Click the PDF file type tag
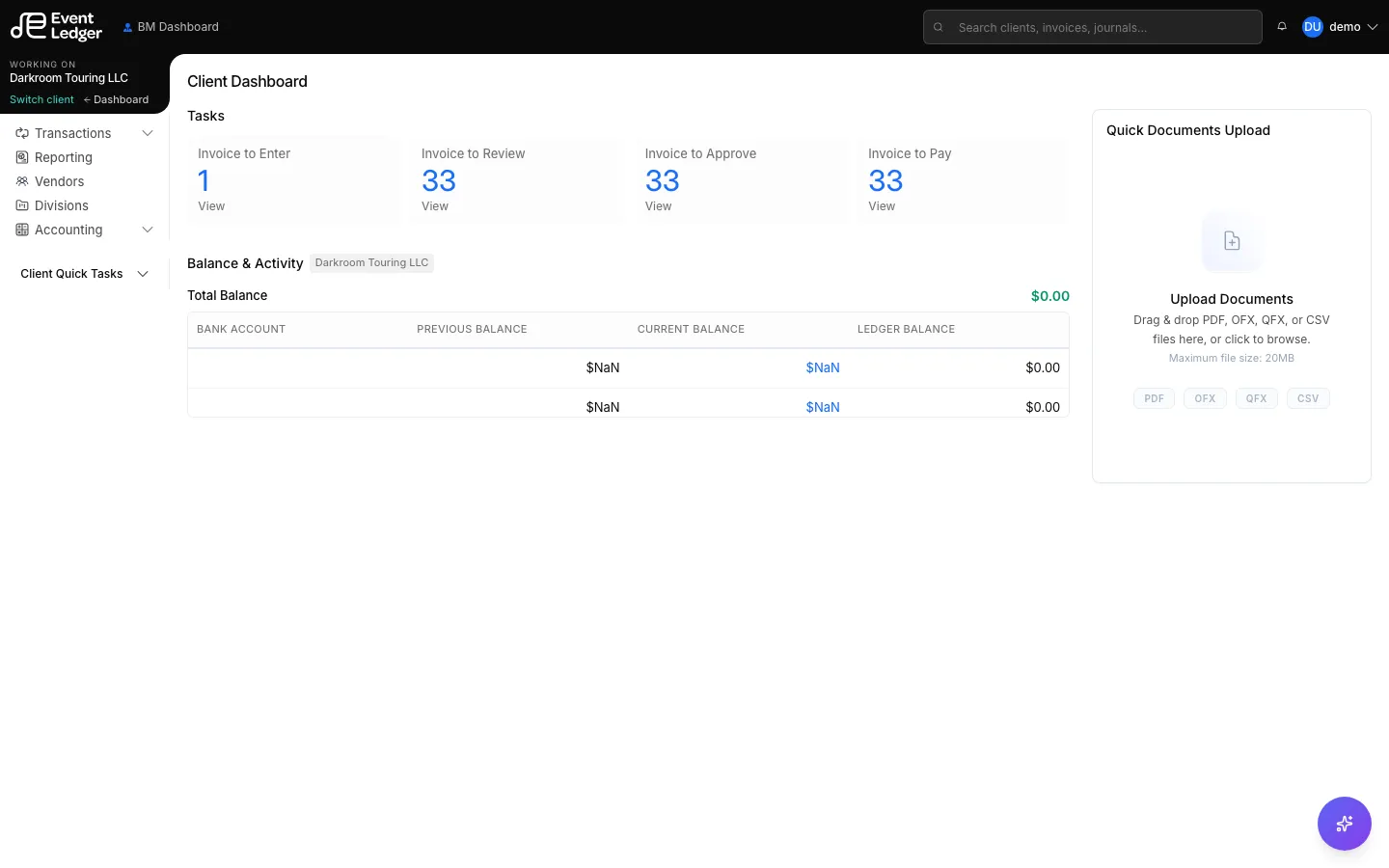 coord(1154,398)
